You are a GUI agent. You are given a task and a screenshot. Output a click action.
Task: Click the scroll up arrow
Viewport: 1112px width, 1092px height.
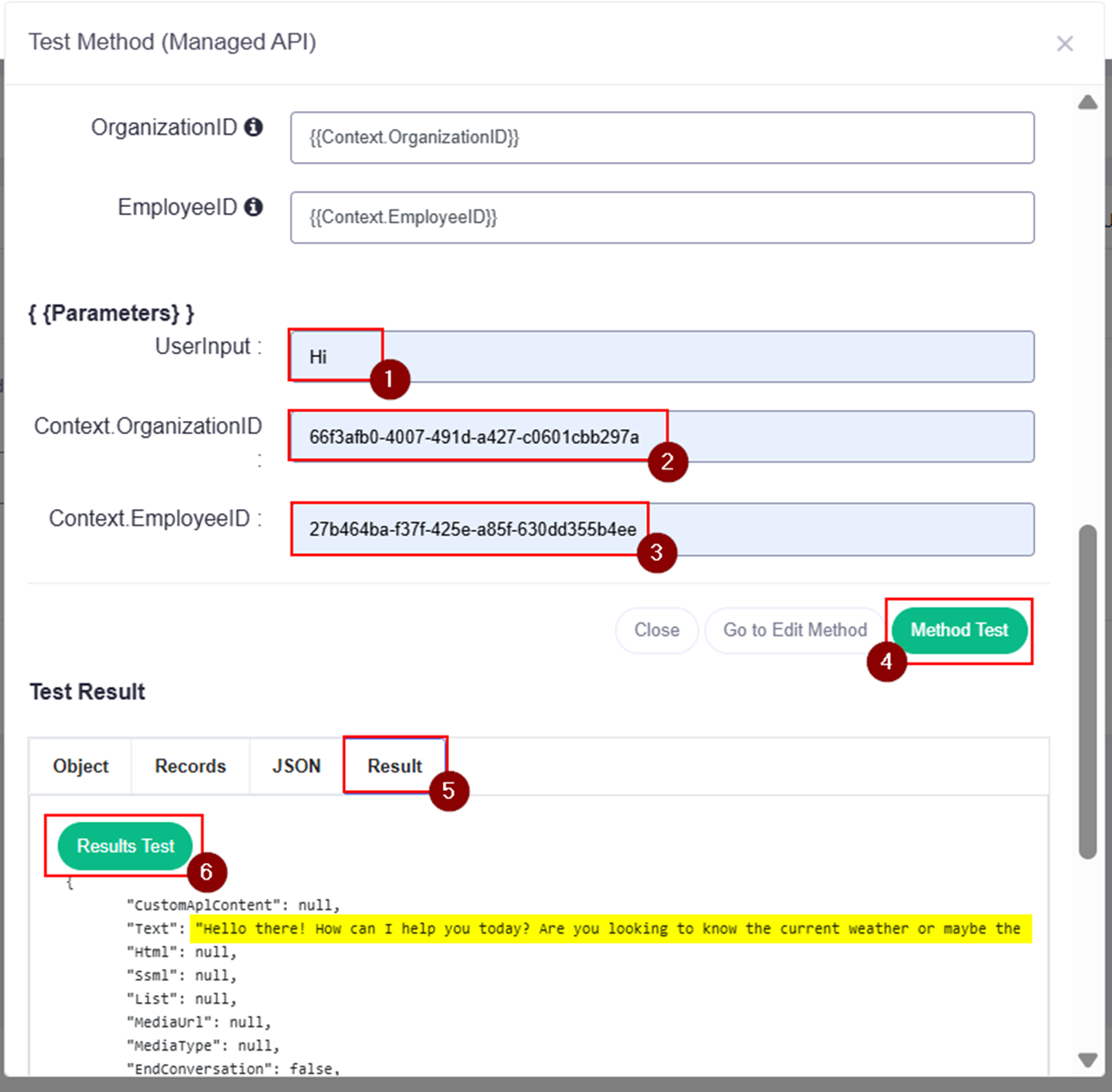click(1087, 102)
